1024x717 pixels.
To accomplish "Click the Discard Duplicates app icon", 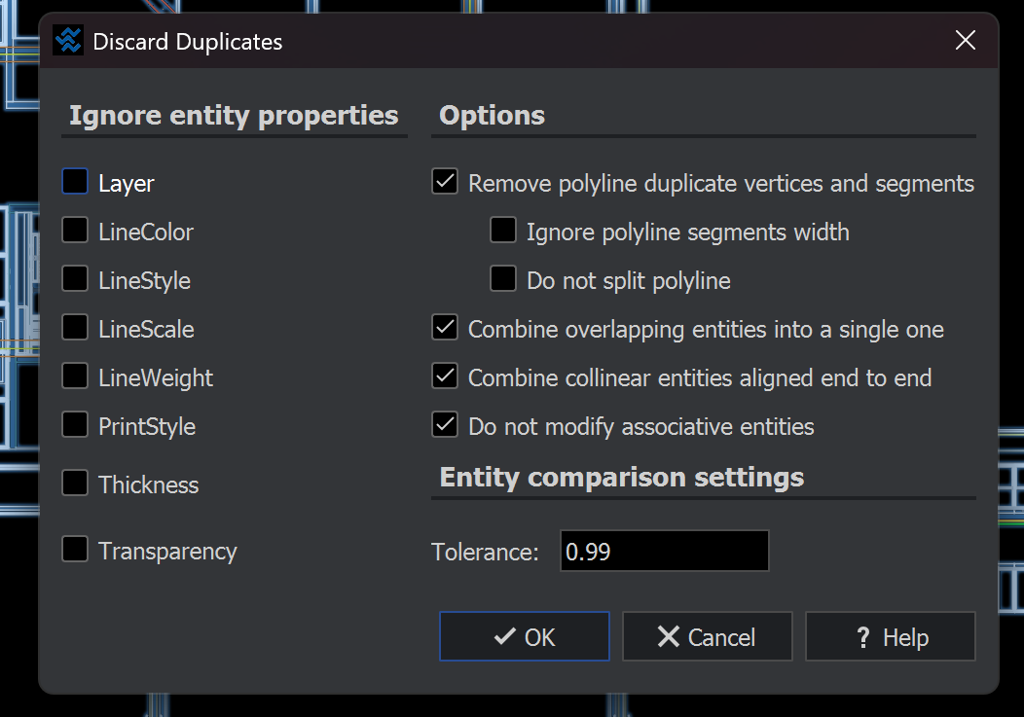I will coord(68,41).
